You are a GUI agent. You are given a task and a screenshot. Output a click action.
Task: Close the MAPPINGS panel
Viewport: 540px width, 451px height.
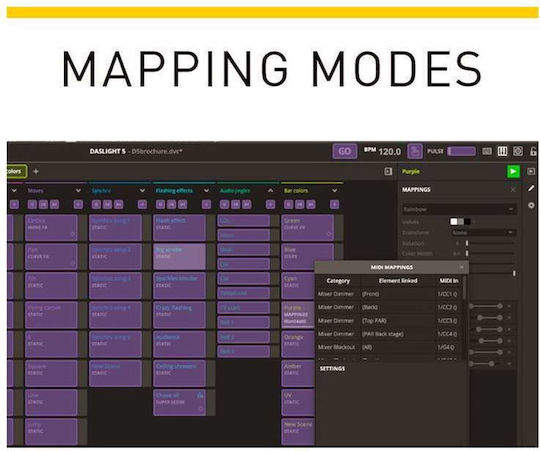click(x=513, y=190)
